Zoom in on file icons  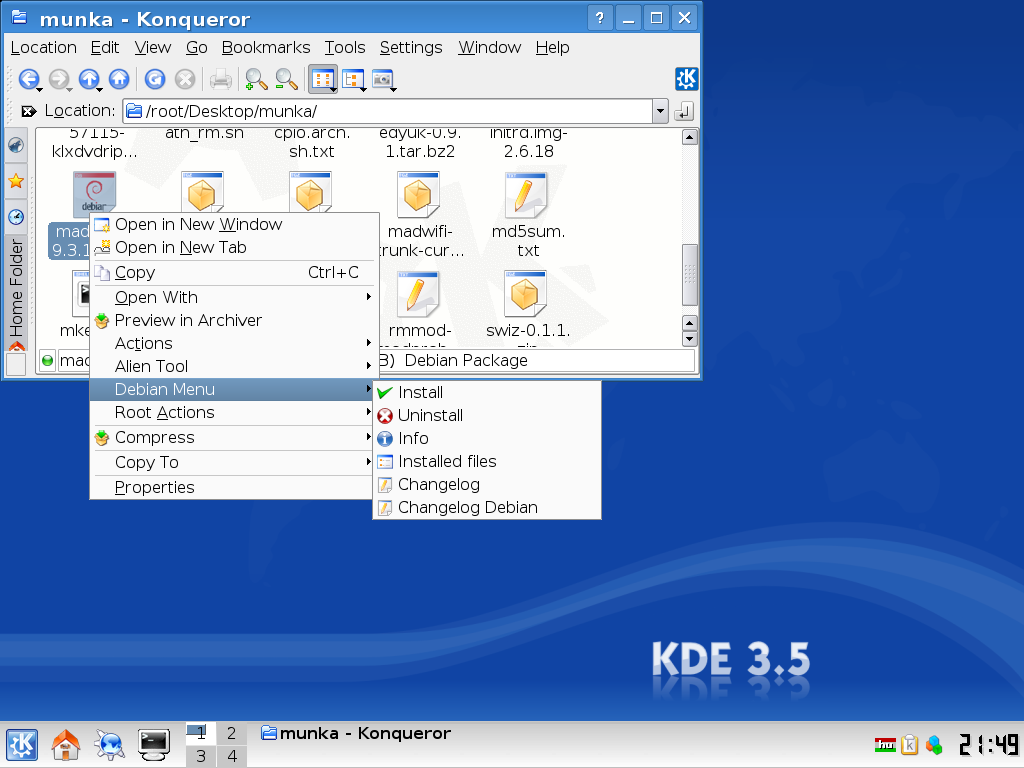click(256, 79)
